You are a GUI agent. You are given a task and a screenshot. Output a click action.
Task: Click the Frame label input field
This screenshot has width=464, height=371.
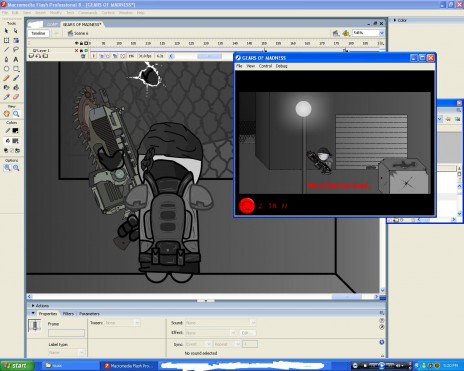point(66,333)
